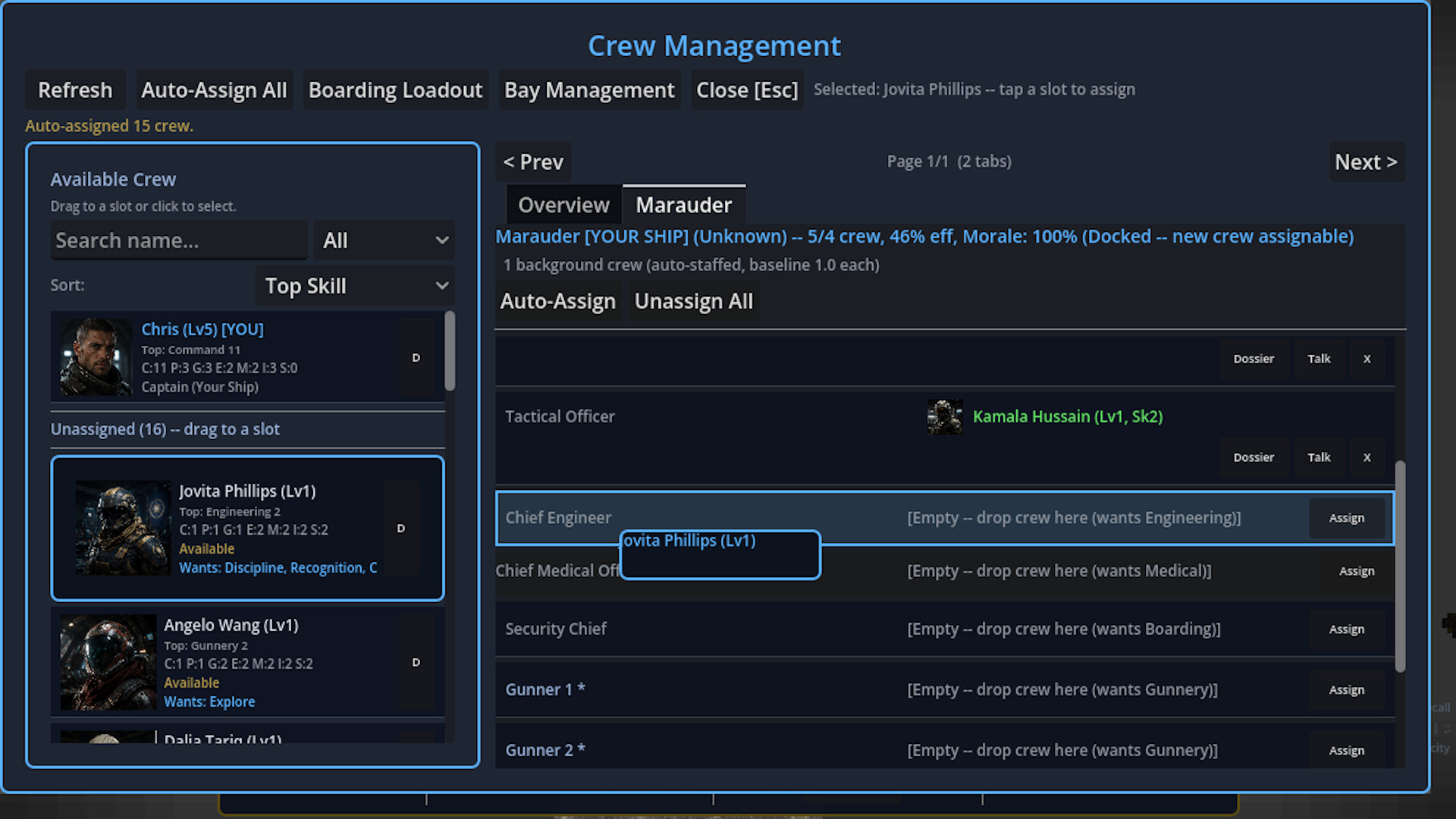
Task: Click the Gunner 2 empty drop text
Action: pos(1062,750)
